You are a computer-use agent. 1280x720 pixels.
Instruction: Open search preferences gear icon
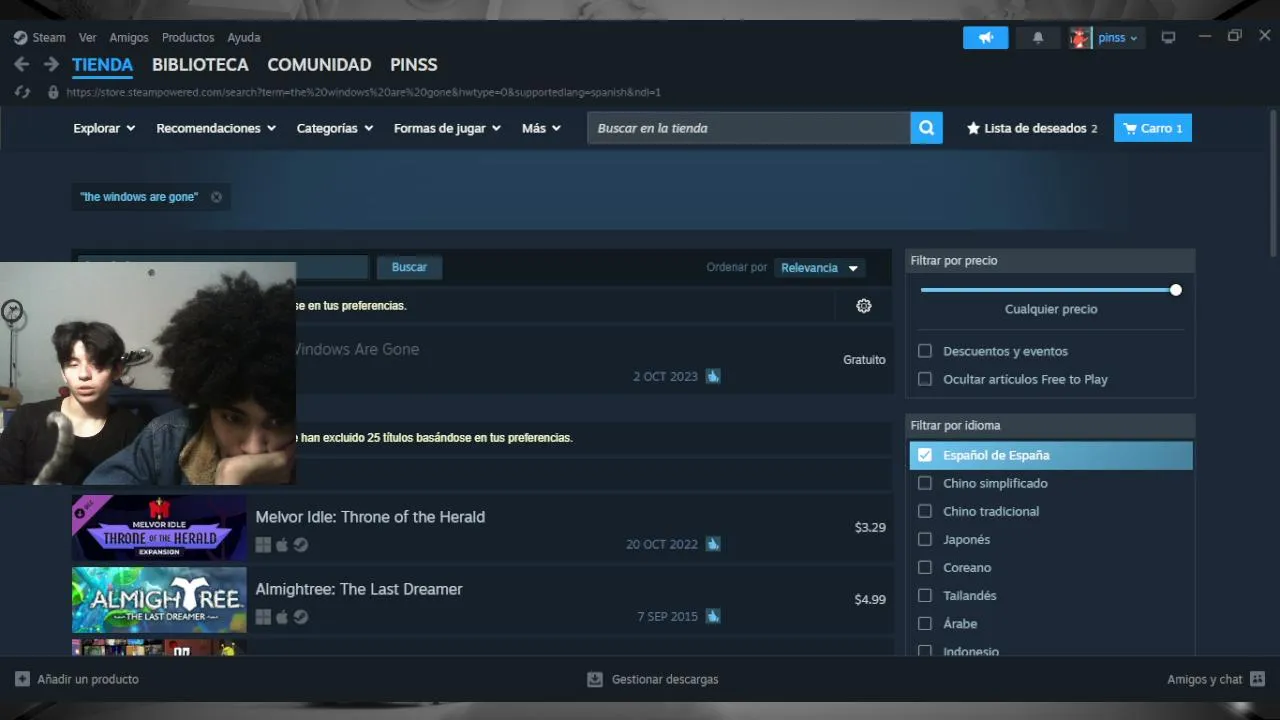[864, 306]
